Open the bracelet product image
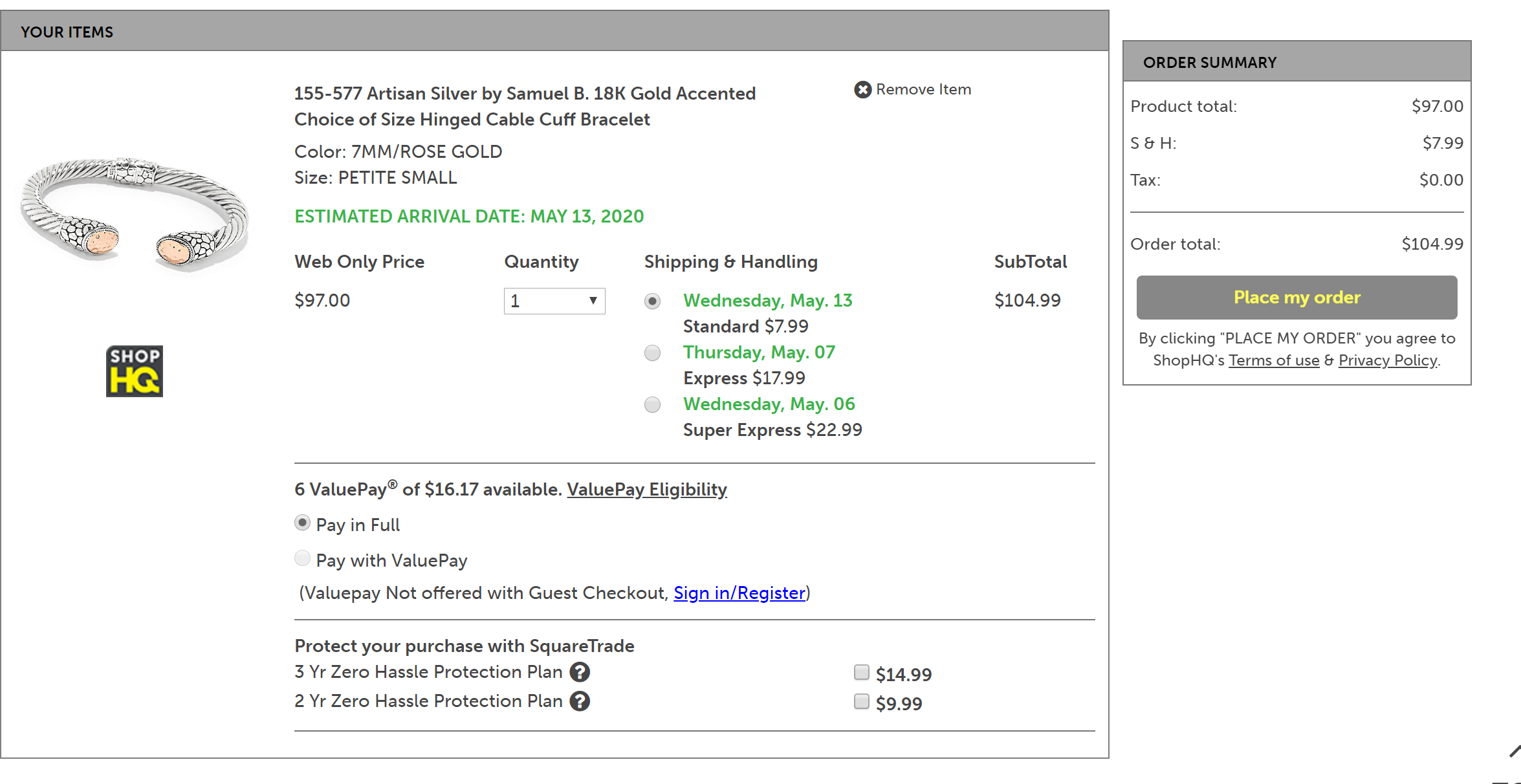1521x784 pixels. [135, 215]
